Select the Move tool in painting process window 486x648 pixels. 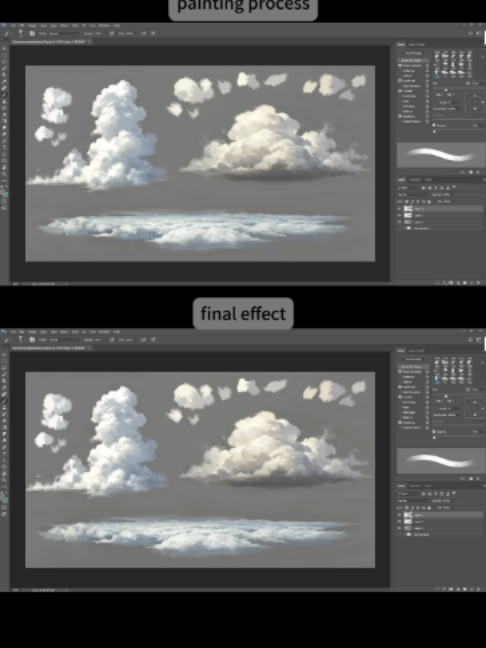pyautogui.click(x=4, y=49)
